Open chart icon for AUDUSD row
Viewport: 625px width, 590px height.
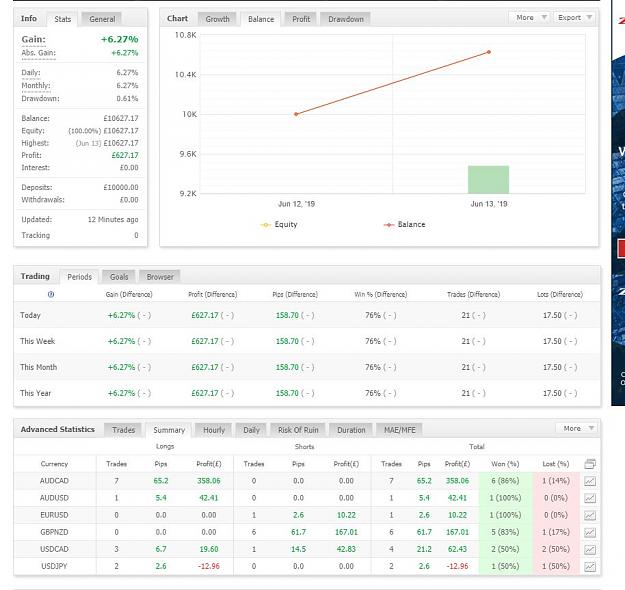pos(590,498)
